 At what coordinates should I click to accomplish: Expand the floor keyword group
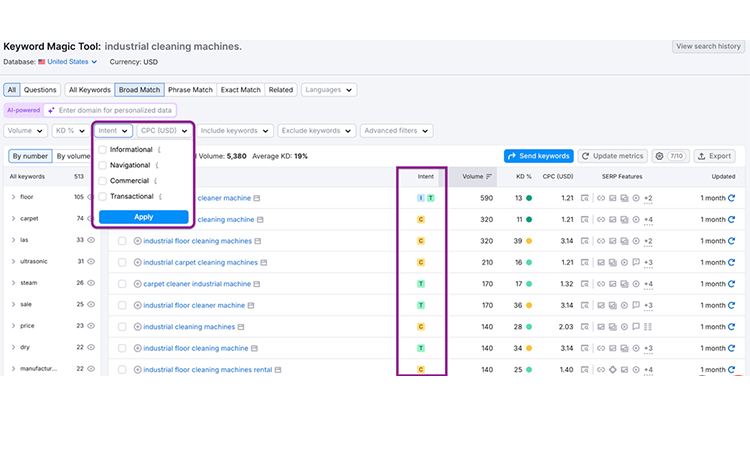tap(13, 197)
